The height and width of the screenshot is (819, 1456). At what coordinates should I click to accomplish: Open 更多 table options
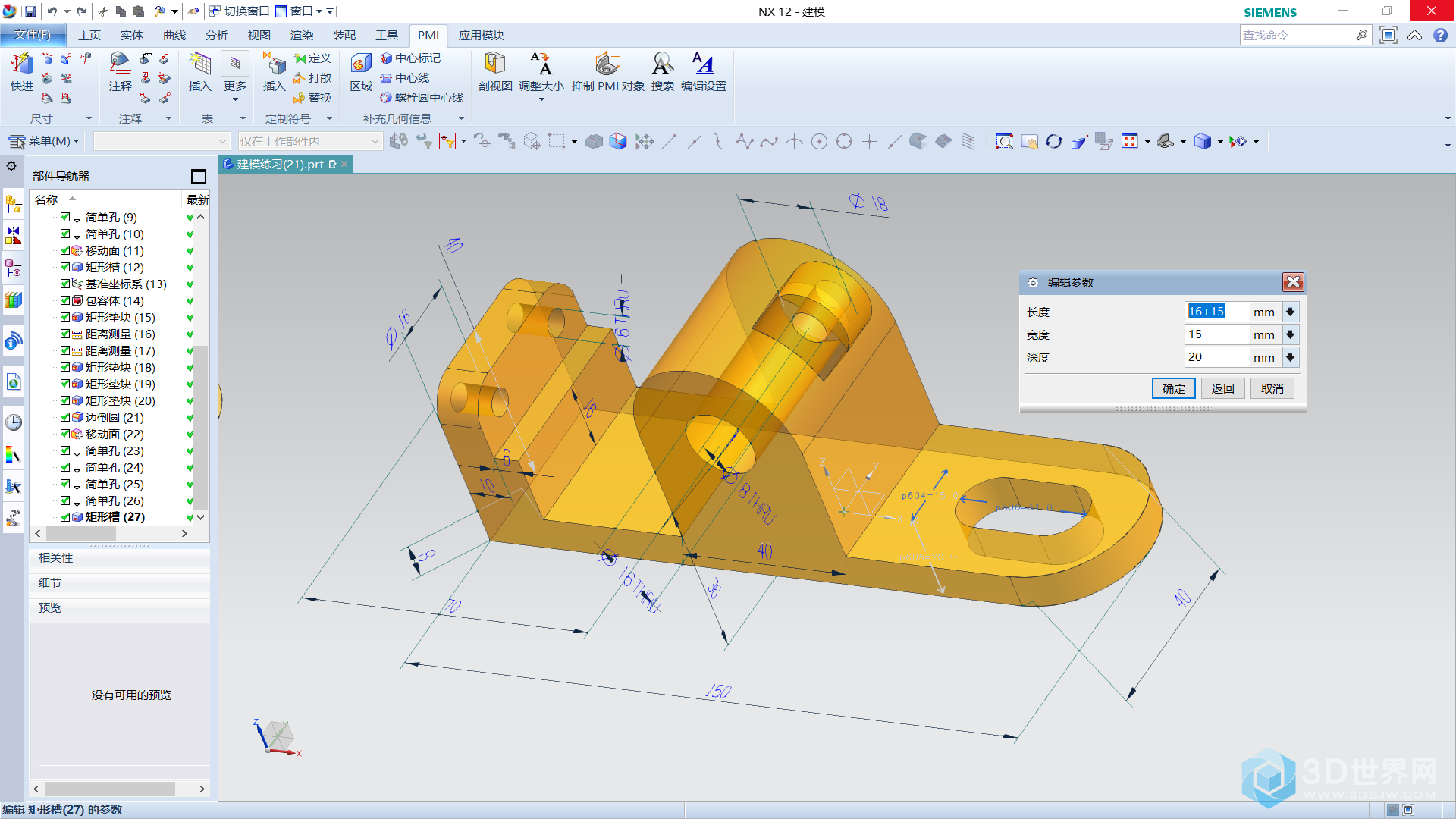click(x=235, y=76)
